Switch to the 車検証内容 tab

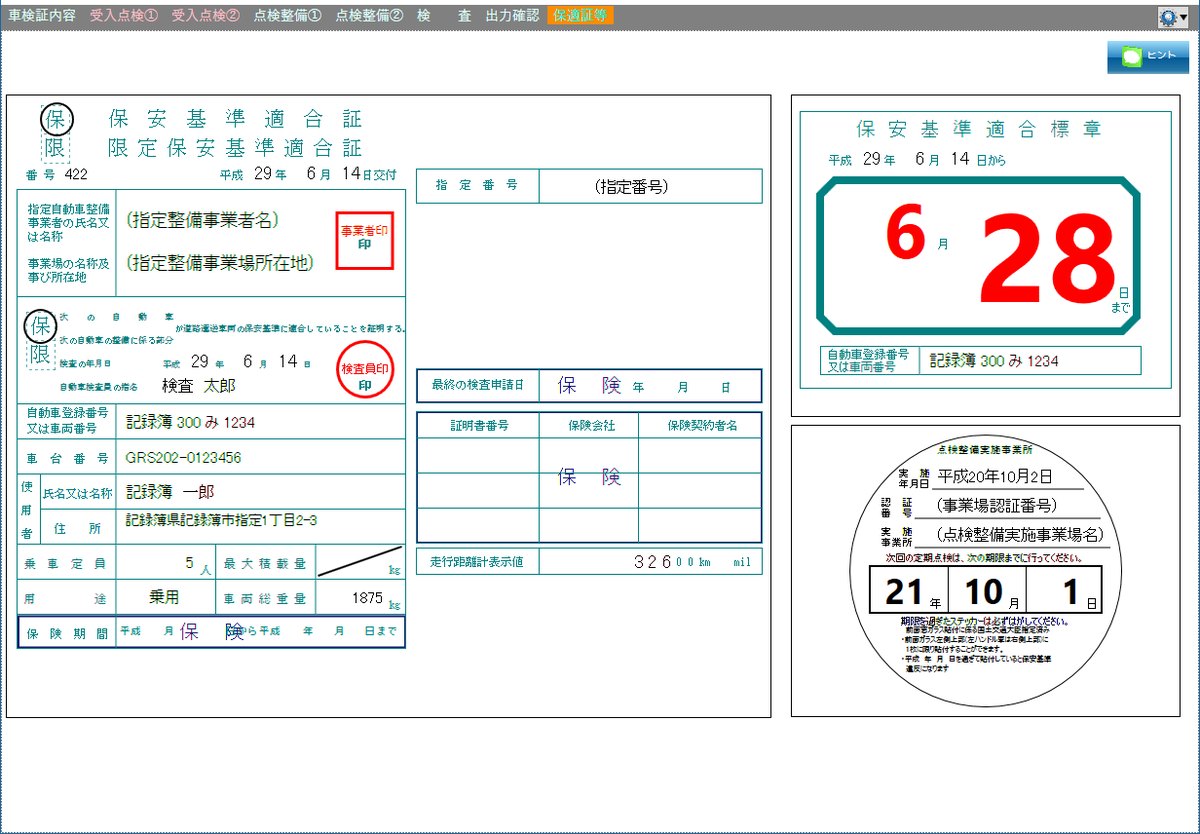click(41, 16)
